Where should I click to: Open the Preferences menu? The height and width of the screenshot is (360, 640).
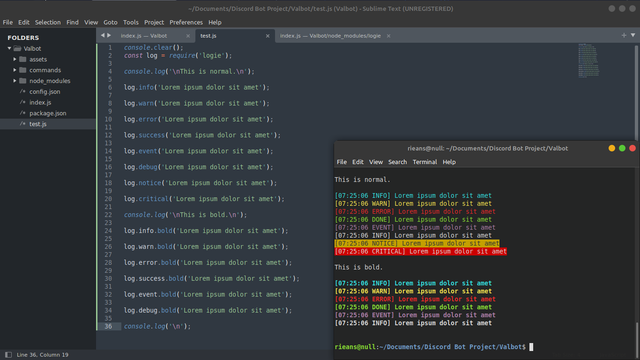[186, 22]
